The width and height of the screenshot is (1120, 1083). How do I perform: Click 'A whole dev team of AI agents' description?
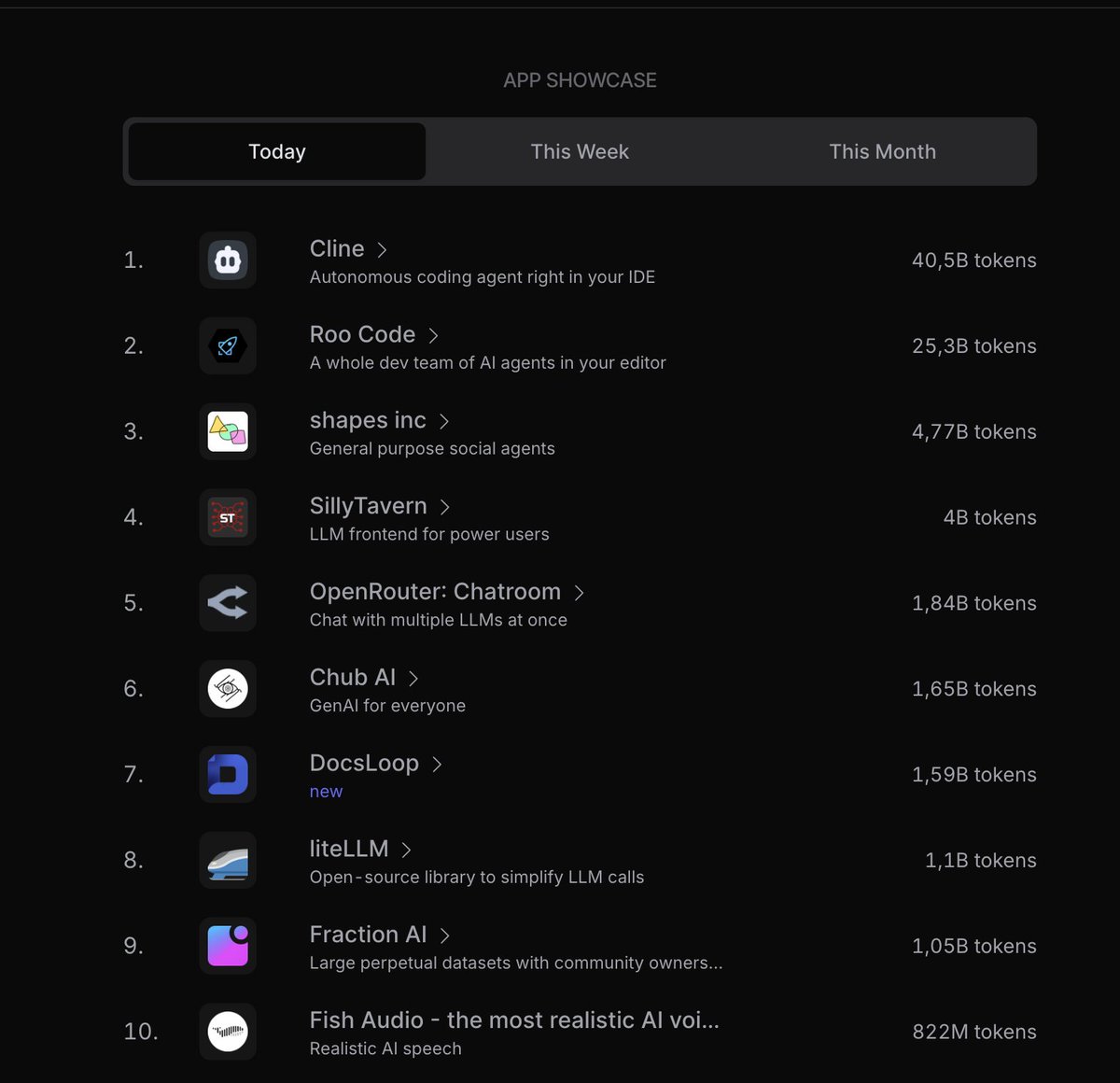[488, 363]
